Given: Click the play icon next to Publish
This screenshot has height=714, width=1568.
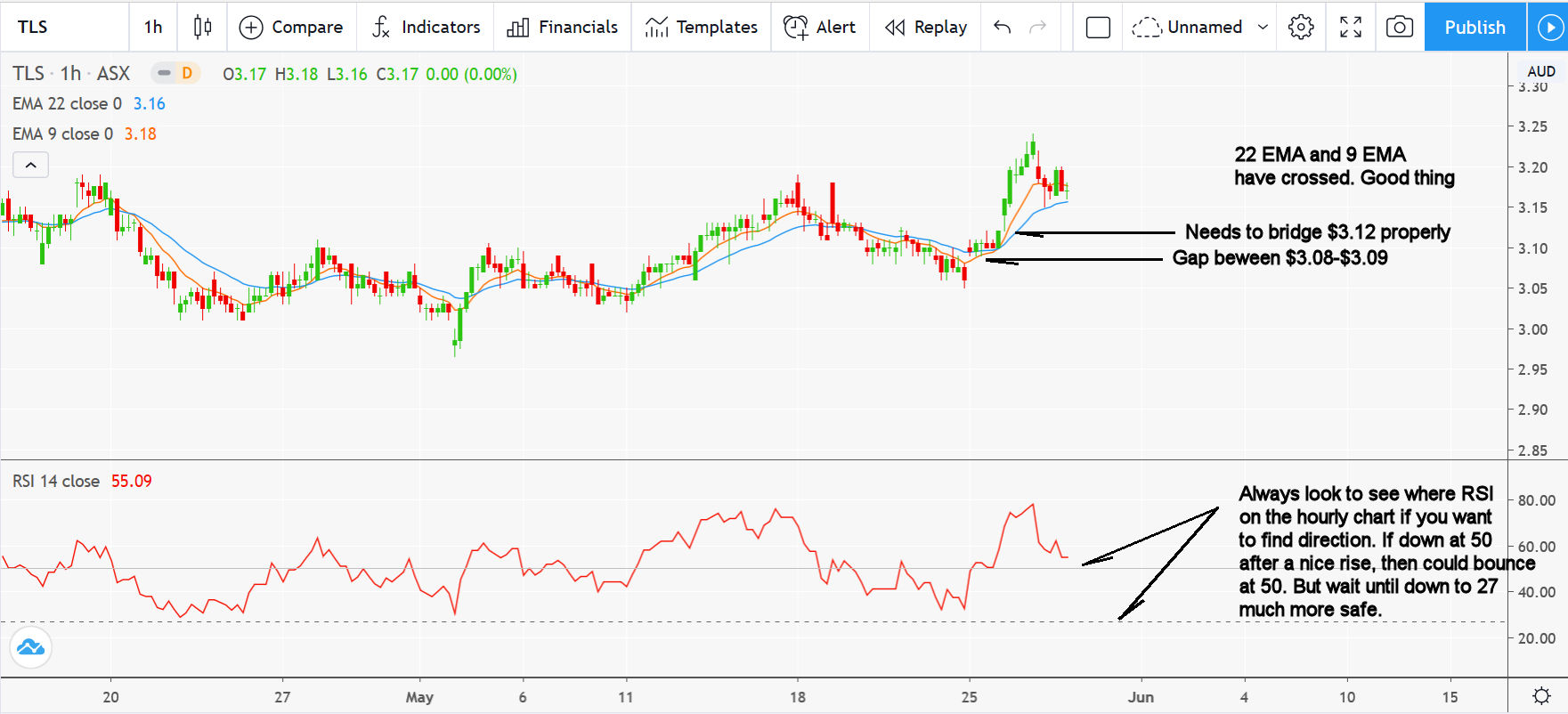Looking at the screenshot, I should click(x=1550, y=27).
